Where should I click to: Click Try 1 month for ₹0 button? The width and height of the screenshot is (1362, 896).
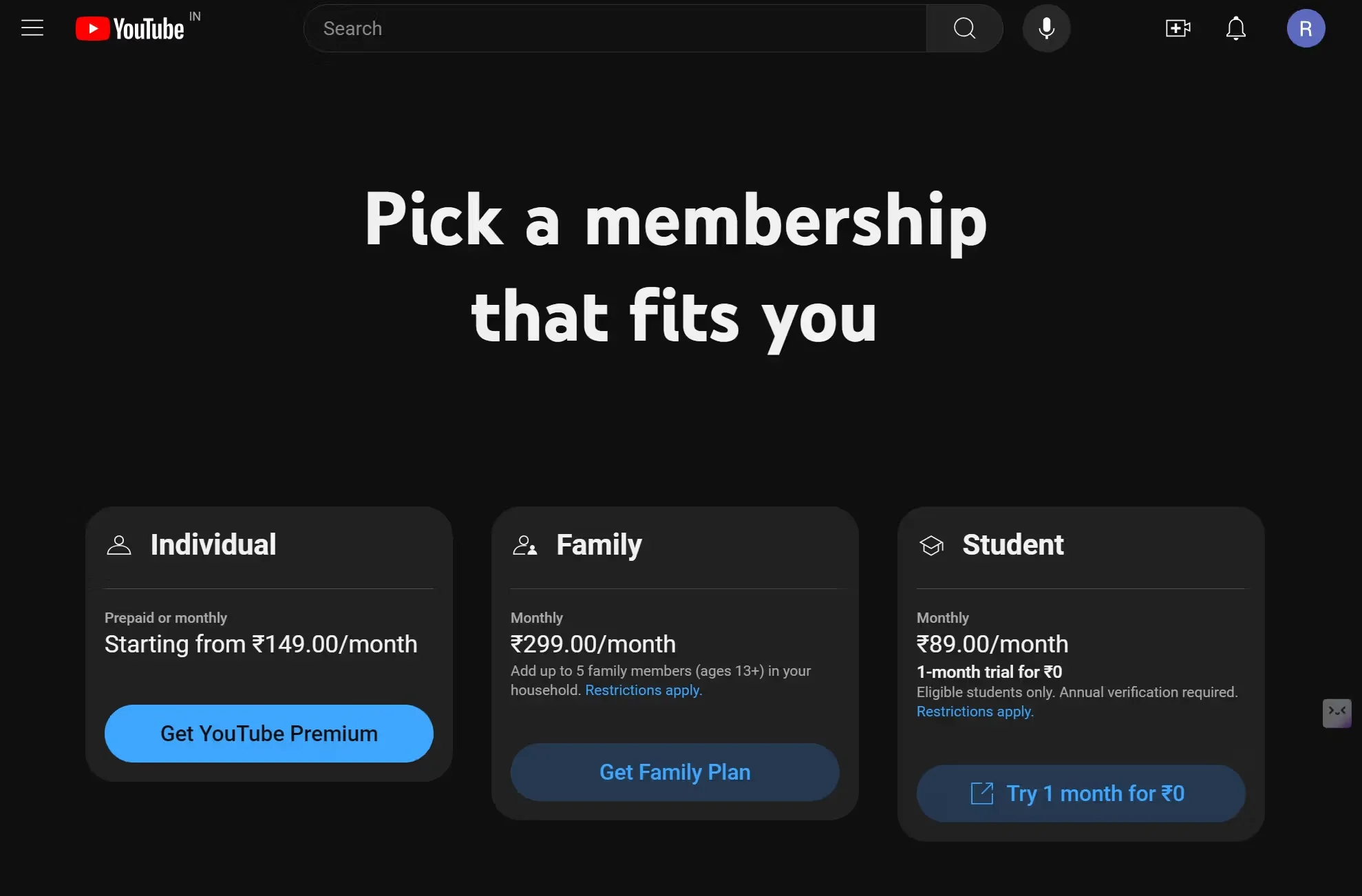pyautogui.click(x=1081, y=793)
